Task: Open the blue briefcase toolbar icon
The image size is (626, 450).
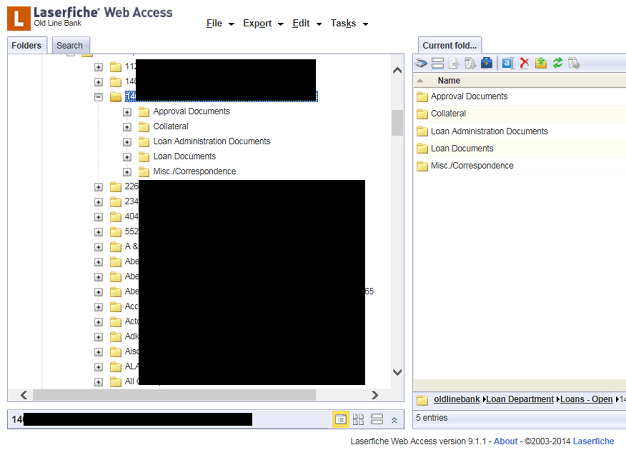Action: (487, 63)
